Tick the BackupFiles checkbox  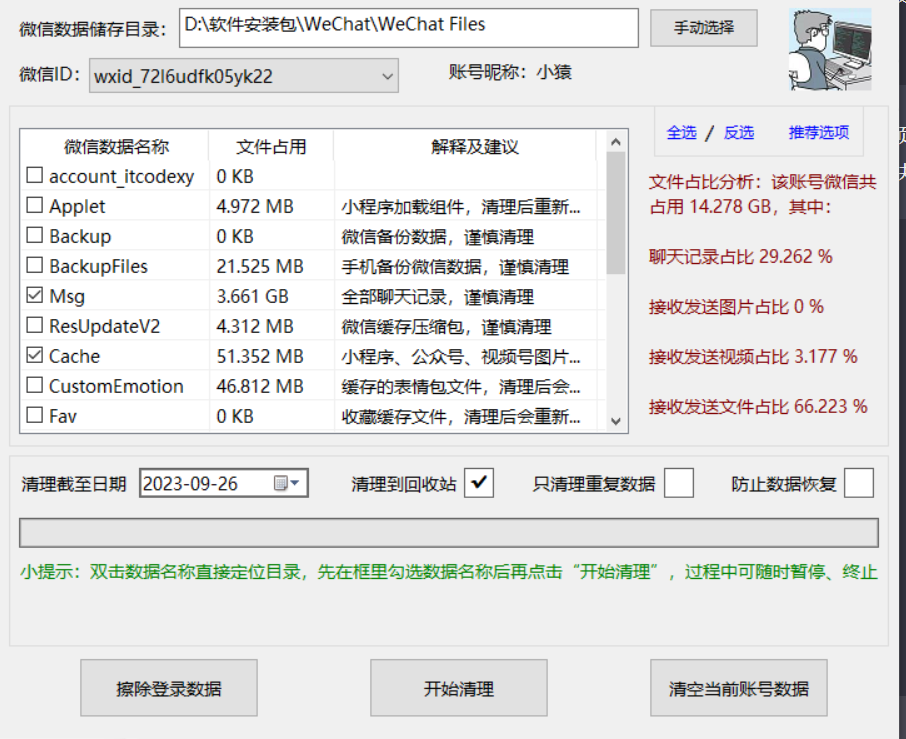pyautogui.click(x=35, y=265)
